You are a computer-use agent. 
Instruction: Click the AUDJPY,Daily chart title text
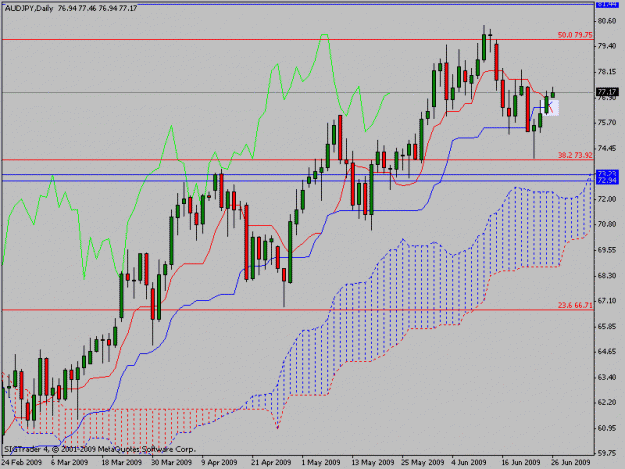pyautogui.click(x=28, y=8)
